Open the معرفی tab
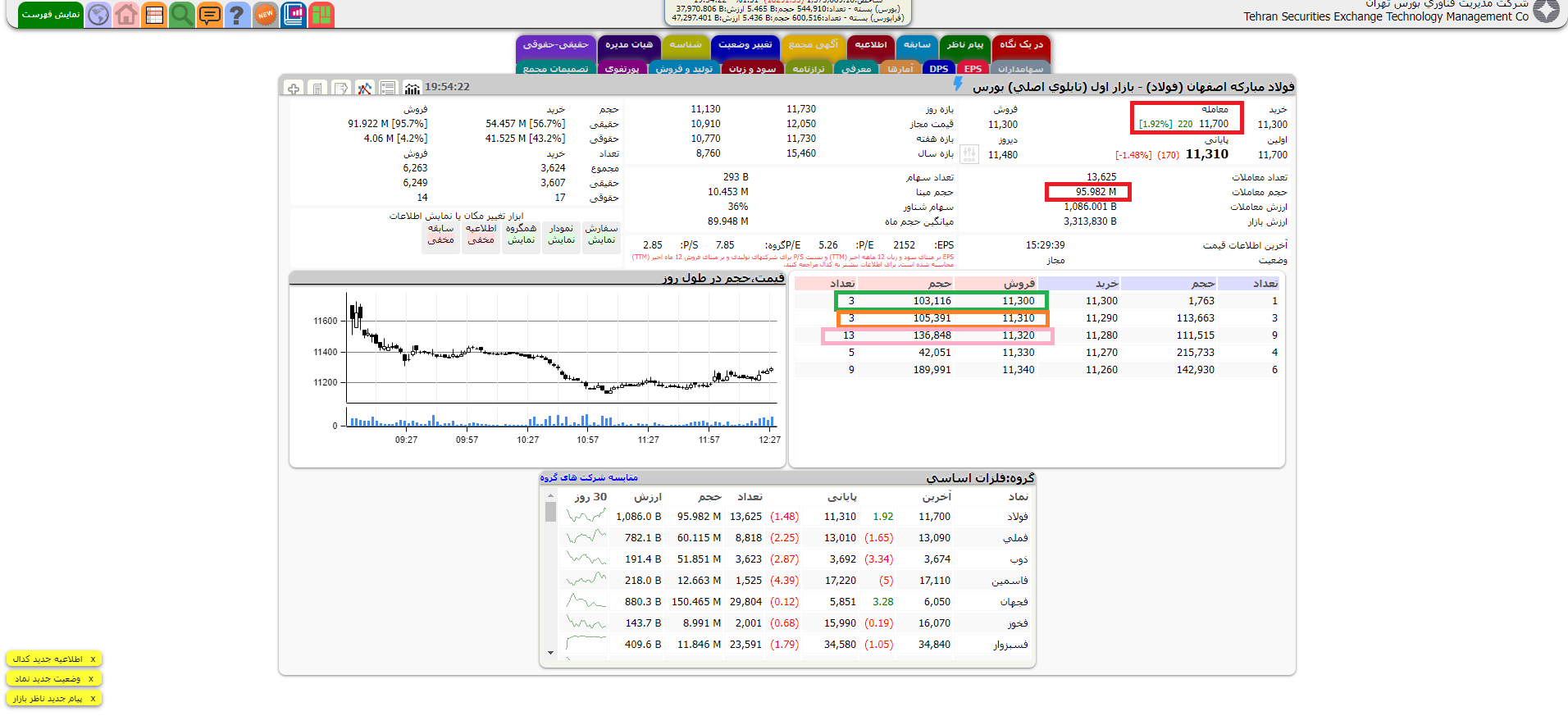Screen dimensions: 1568x716 (856, 69)
